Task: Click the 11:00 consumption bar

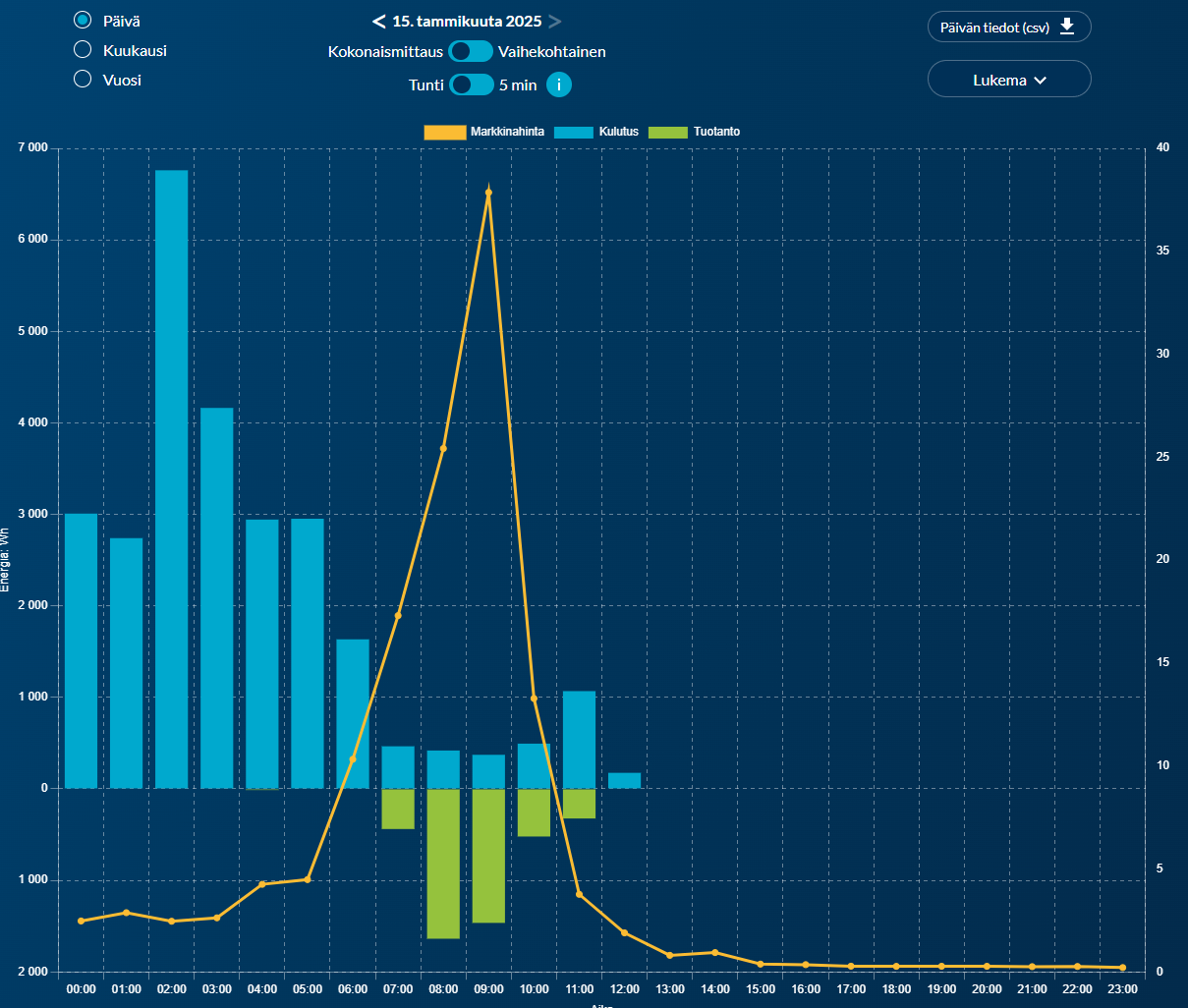Action: pos(580,740)
